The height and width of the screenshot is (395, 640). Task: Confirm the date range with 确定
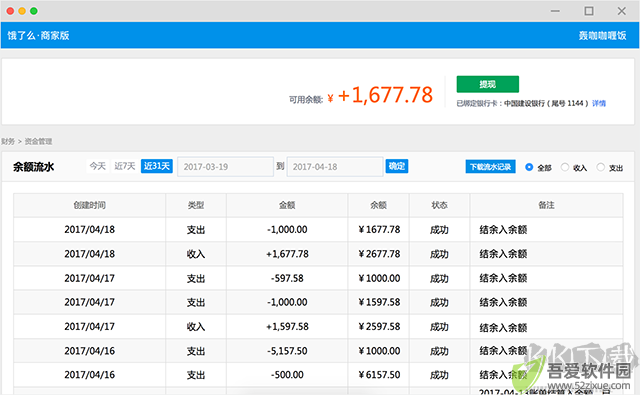(x=397, y=166)
